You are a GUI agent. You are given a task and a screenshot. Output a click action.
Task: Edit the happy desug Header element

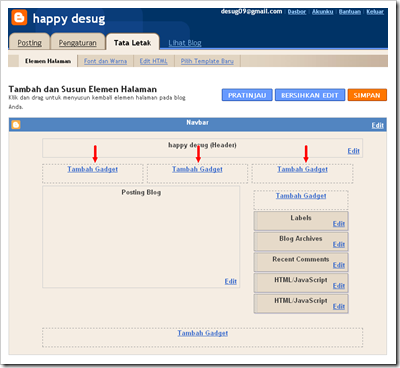pyautogui.click(x=353, y=151)
